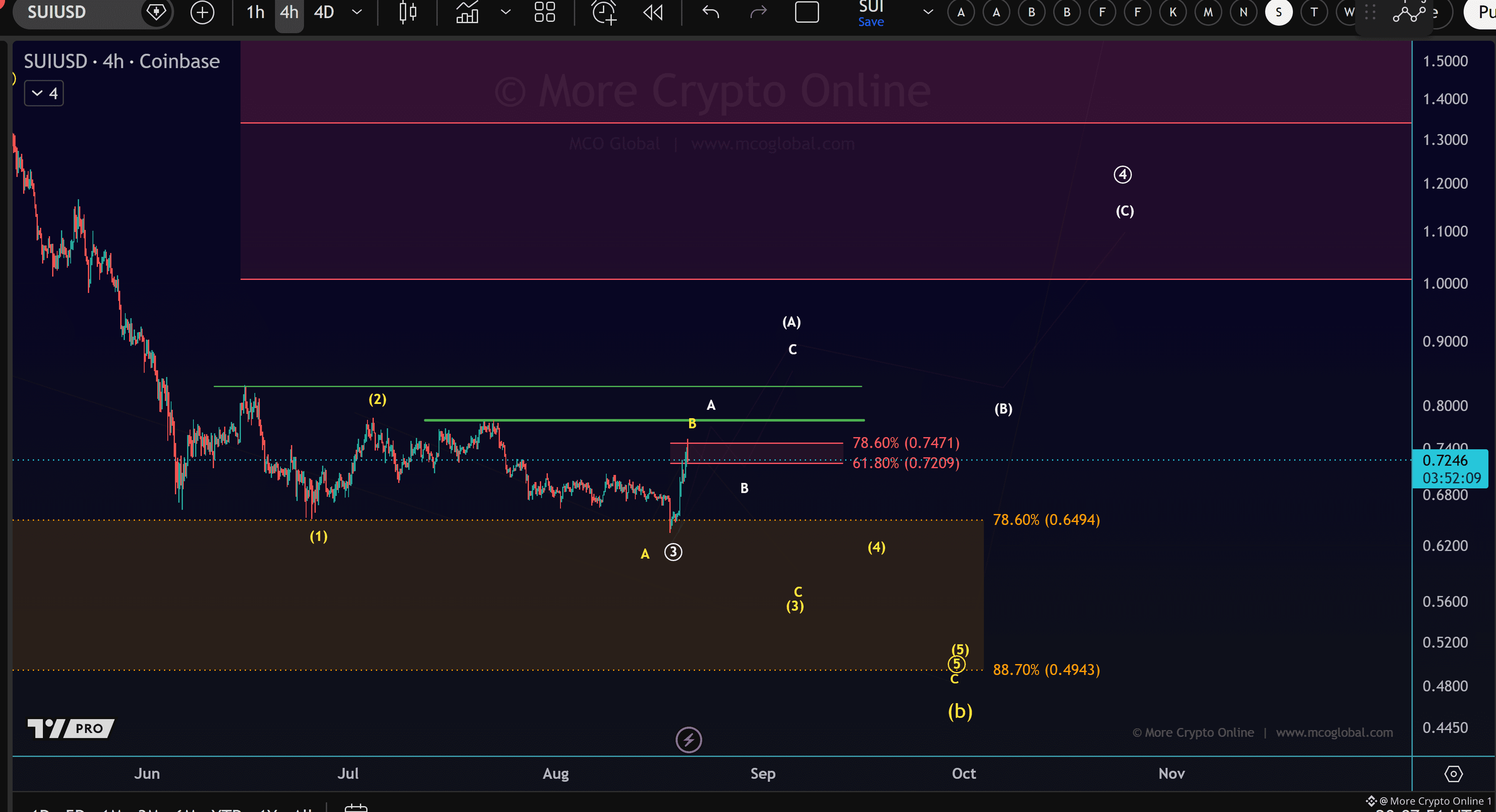Select the M quick-access circle button
The image size is (1496, 812).
[1208, 12]
